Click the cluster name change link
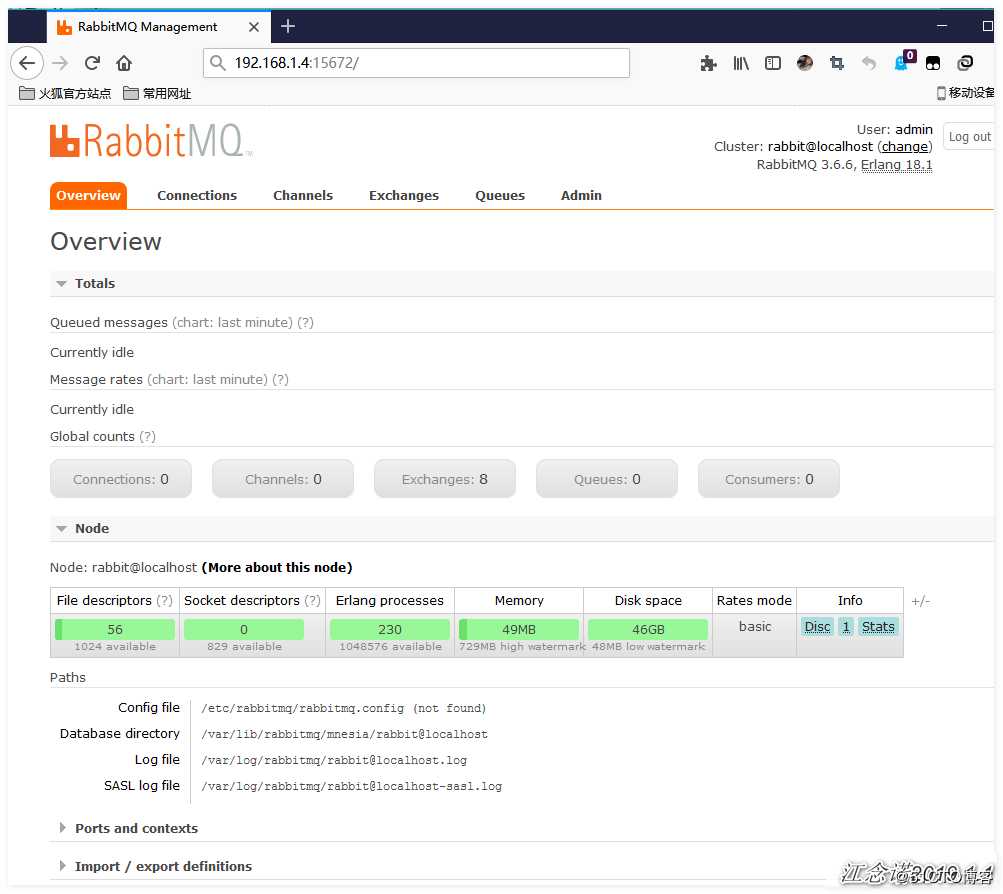The image size is (1003, 894). click(904, 146)
